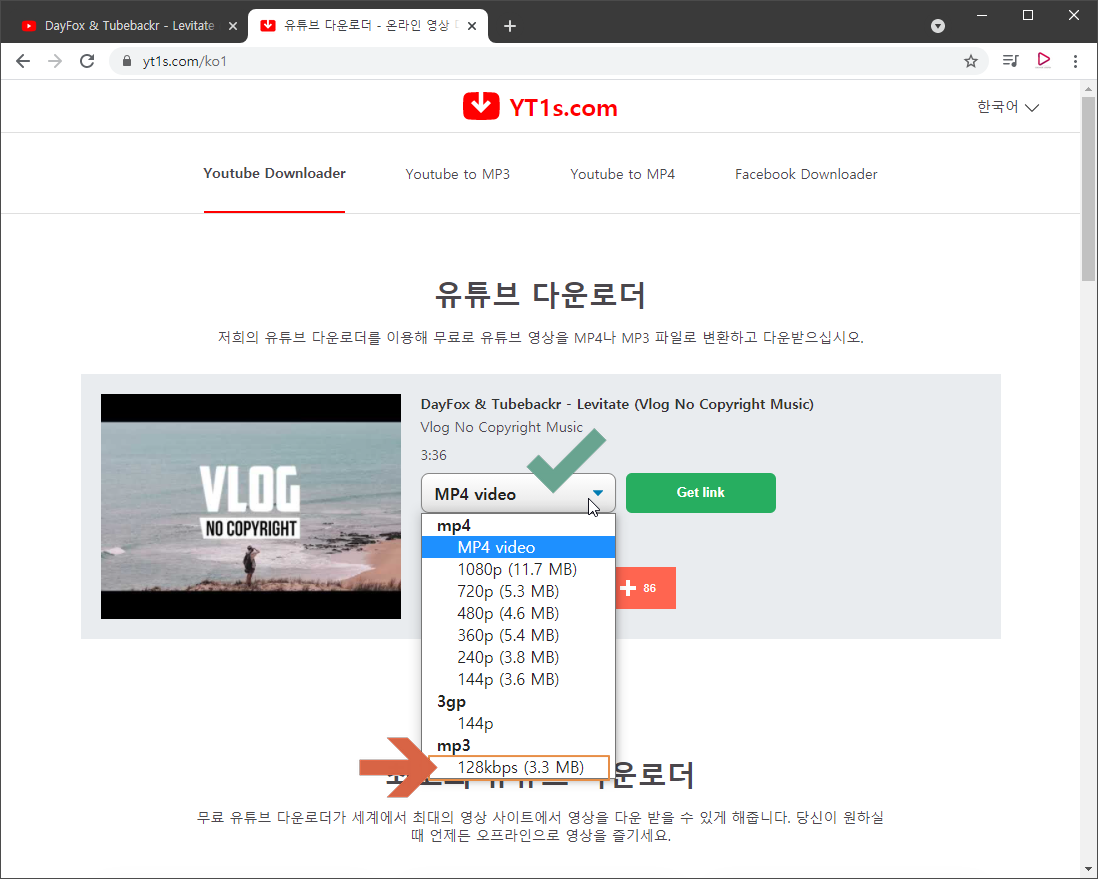Reload the yt1s.com page
Screen dimensions: 1098x879
click(x=87, y=61)
